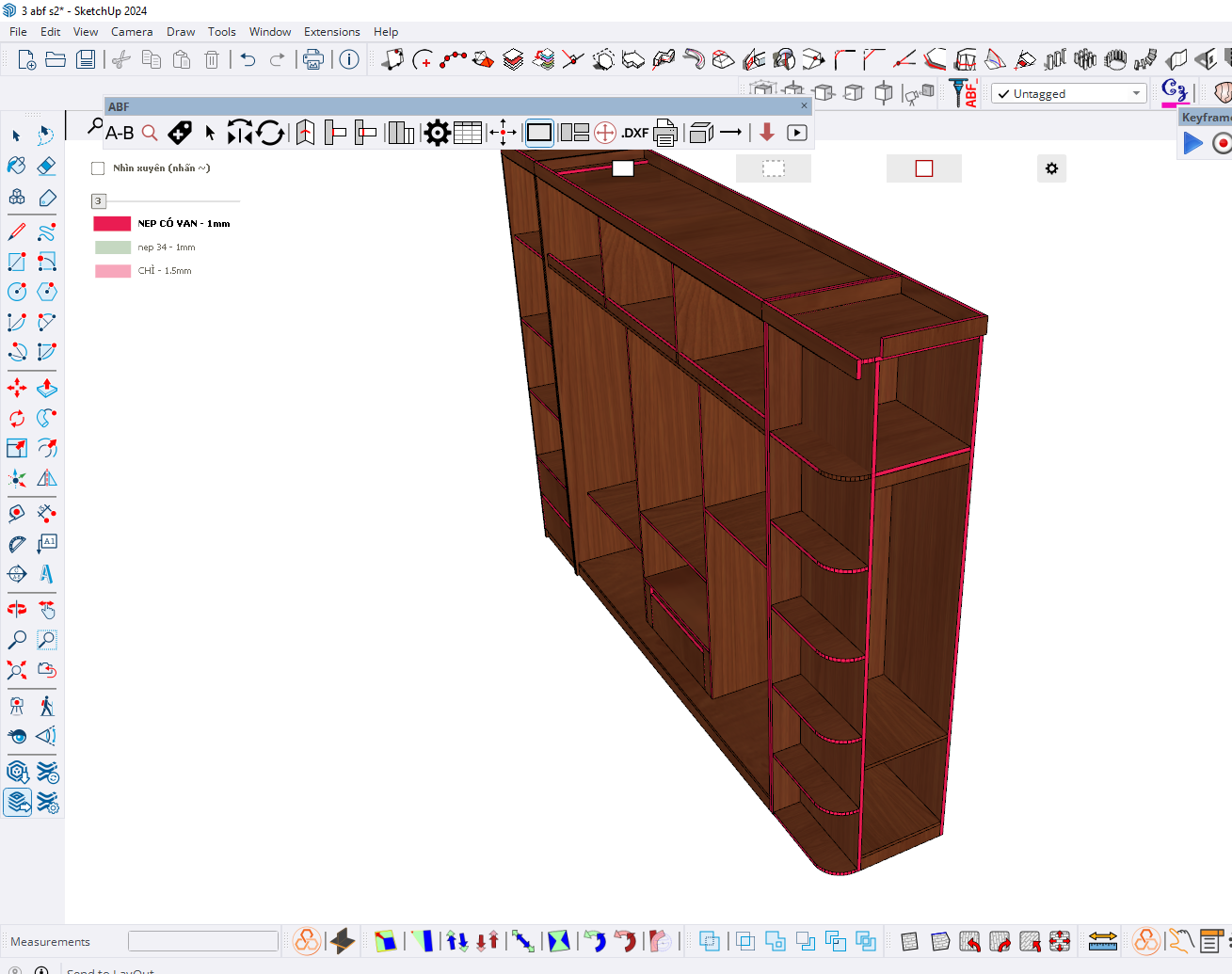The height and width of the screenshot is (974, 1232).
Task: Open ABF settings gear in the toolbar
Action: (437, 133)
